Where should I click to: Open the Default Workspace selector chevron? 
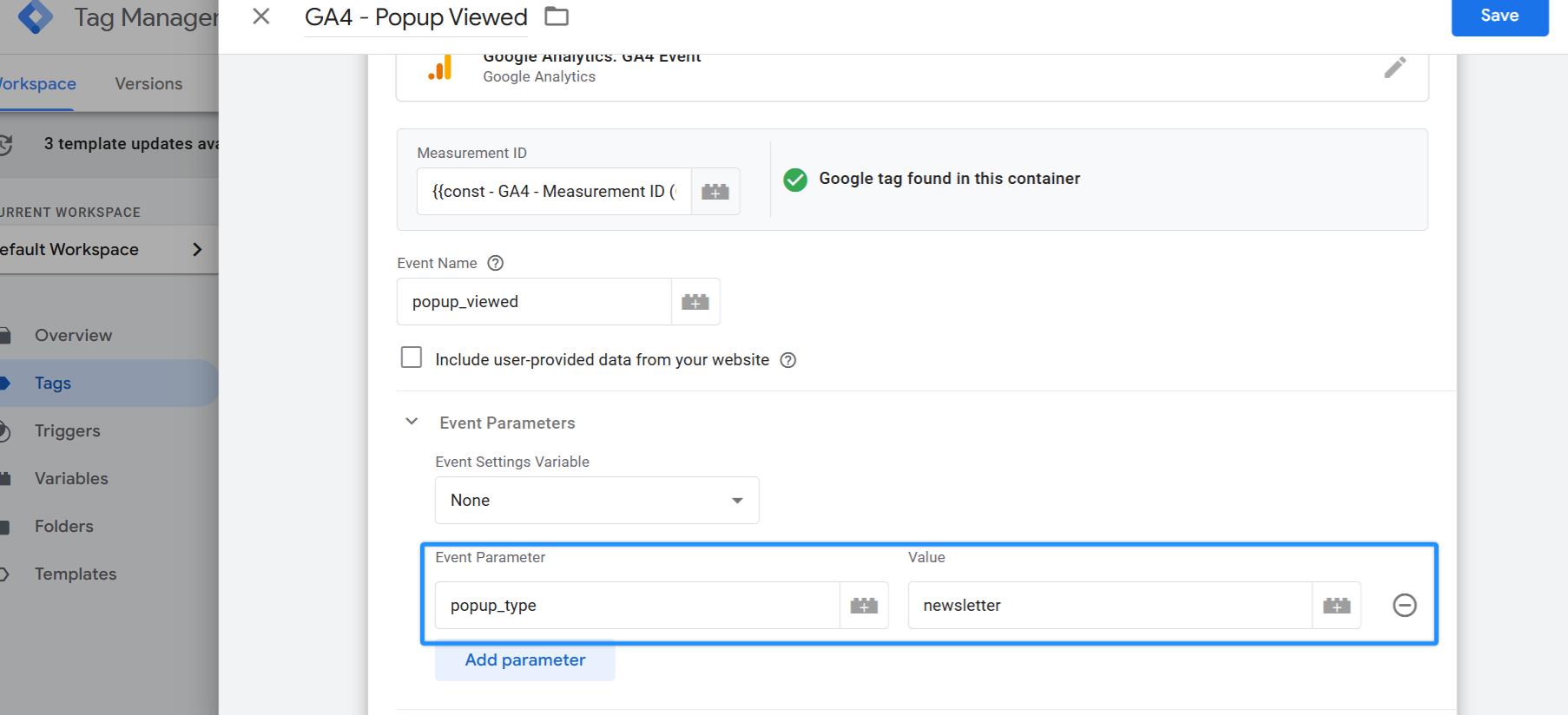pos(197,250)
